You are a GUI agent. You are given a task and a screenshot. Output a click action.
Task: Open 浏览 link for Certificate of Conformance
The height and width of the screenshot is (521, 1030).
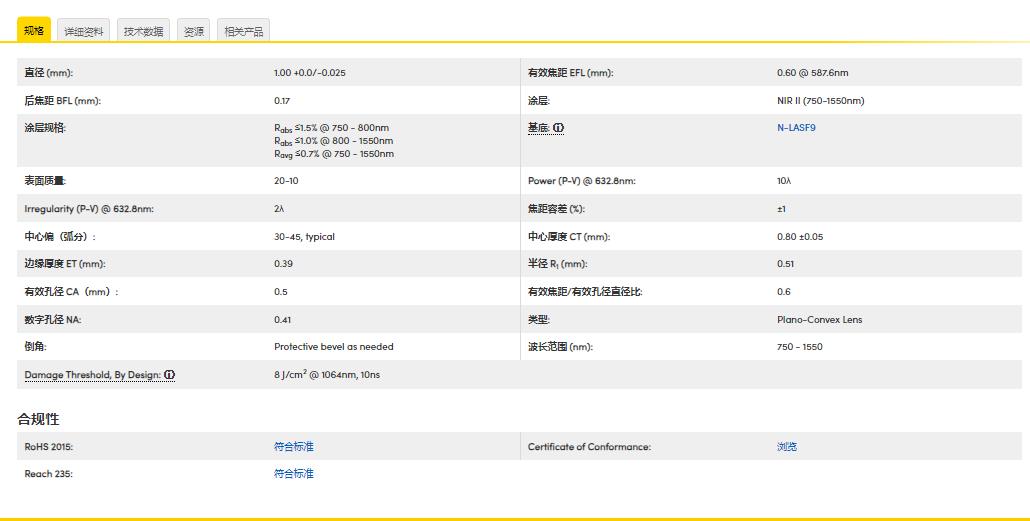787,446
